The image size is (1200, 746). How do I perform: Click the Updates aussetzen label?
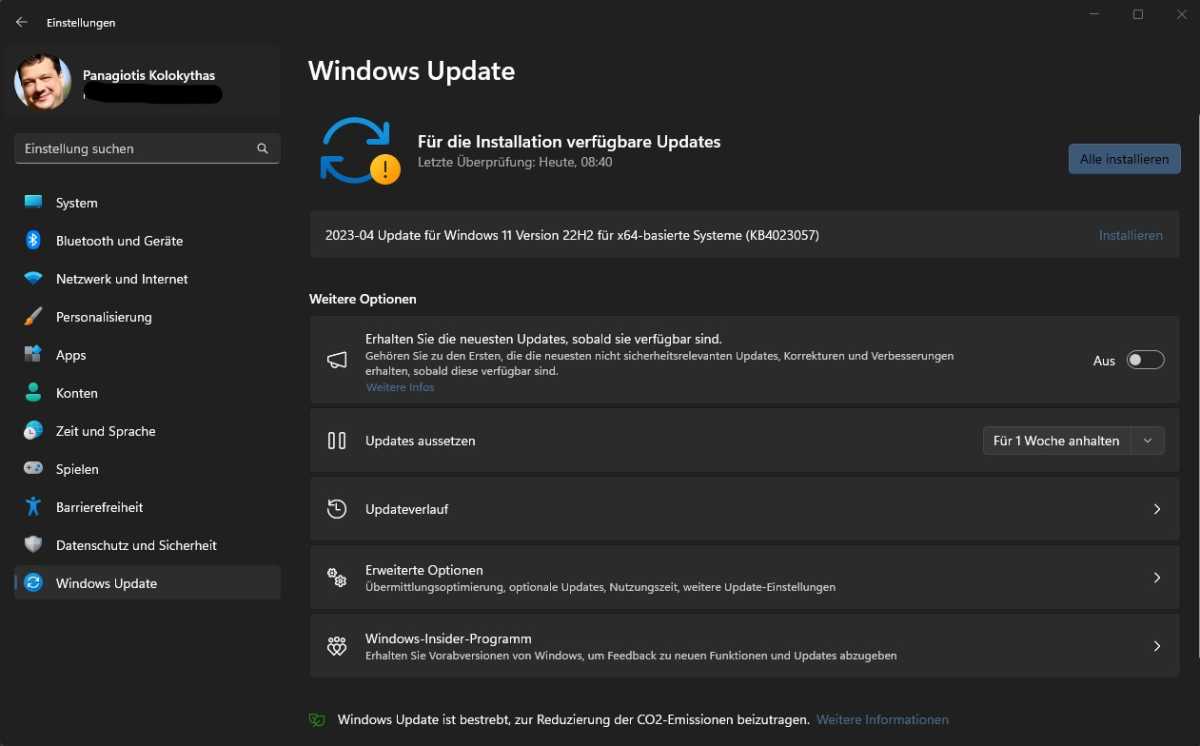[420, 441]
